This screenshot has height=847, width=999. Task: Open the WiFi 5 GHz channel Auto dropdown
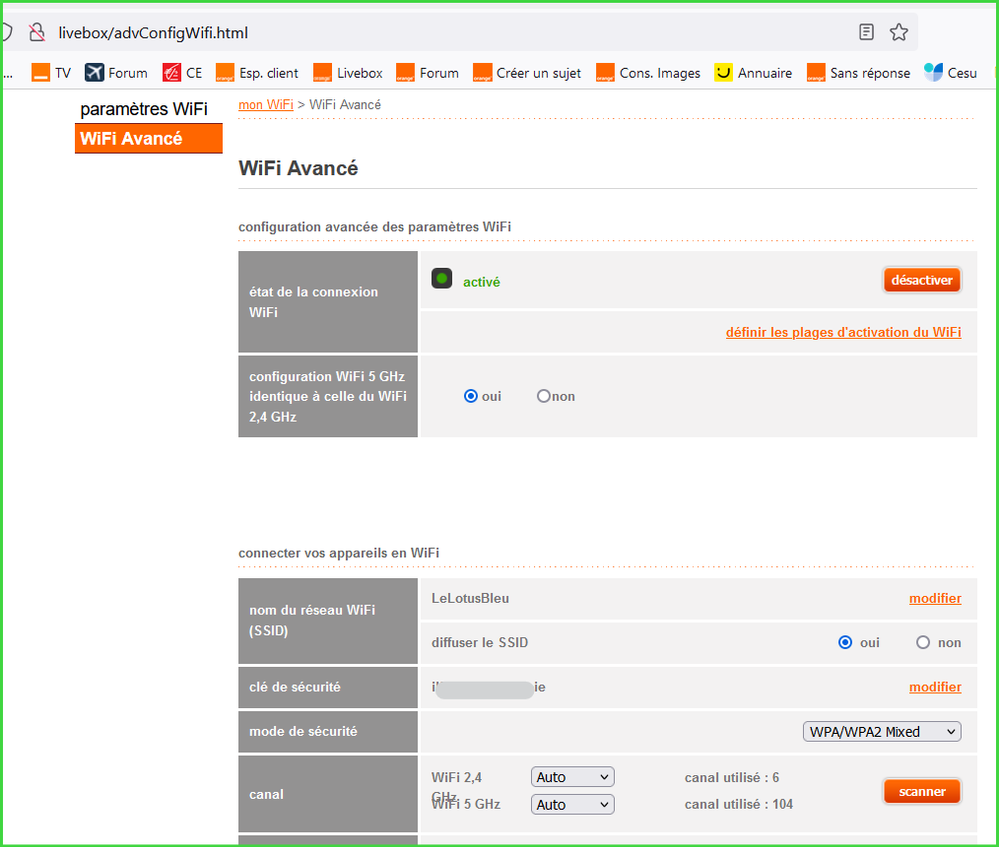pyautogui.click(x=572, y=804)
